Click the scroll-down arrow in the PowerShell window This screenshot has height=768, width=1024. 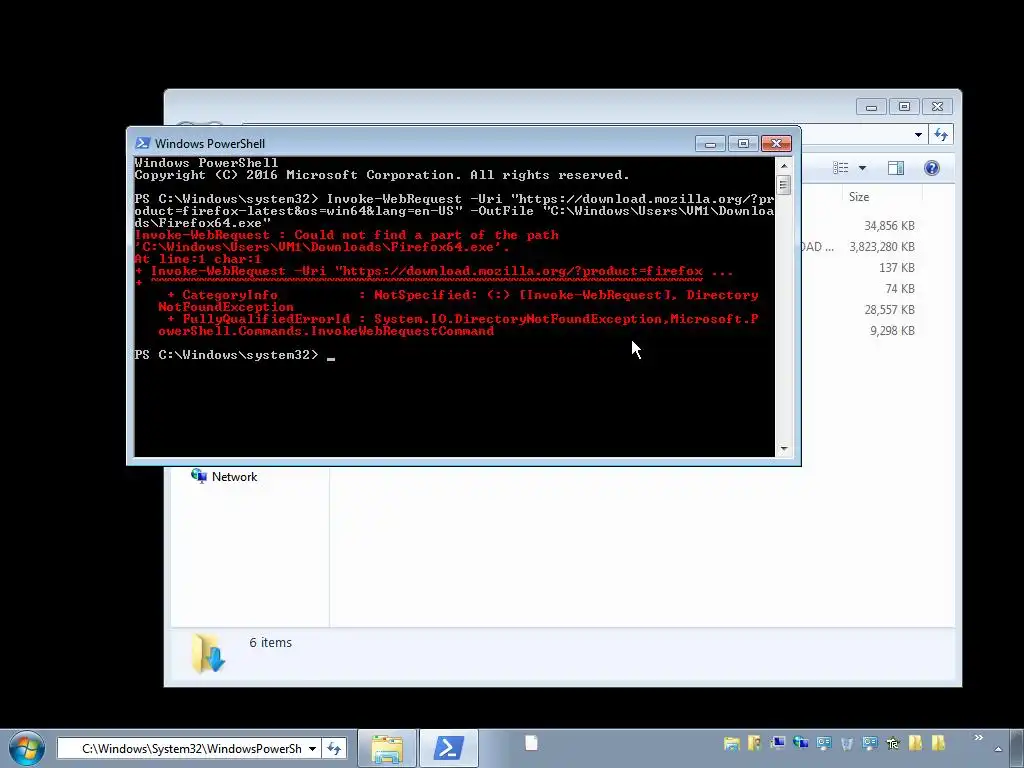(x=784, y=449)
